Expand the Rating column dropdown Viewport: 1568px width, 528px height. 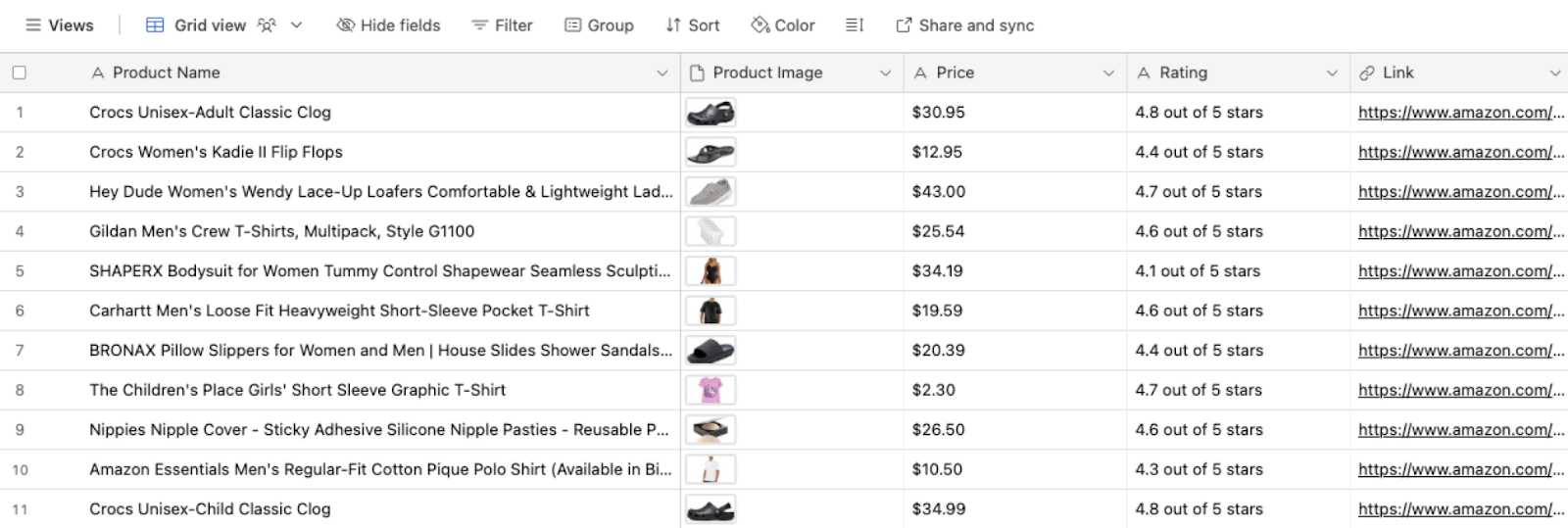click(x=1333, y=73)
